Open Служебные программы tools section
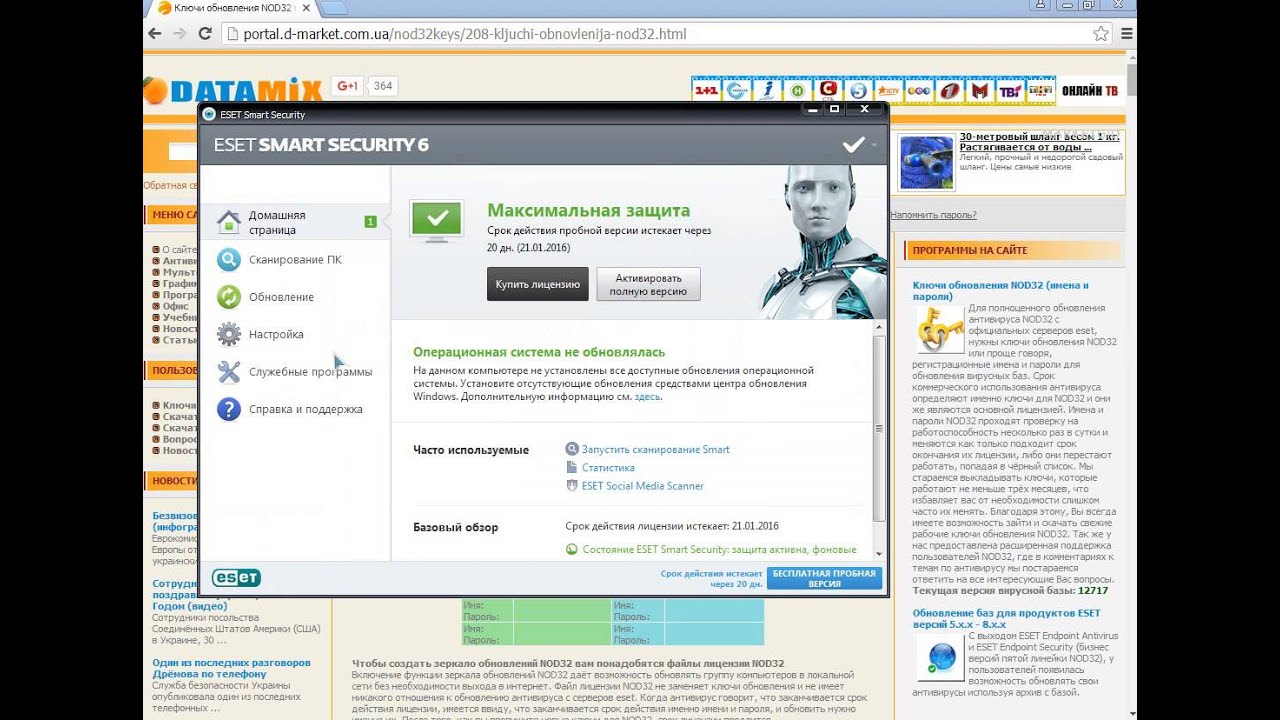The height and width of the screenshot is (720, 1280). 293,372
